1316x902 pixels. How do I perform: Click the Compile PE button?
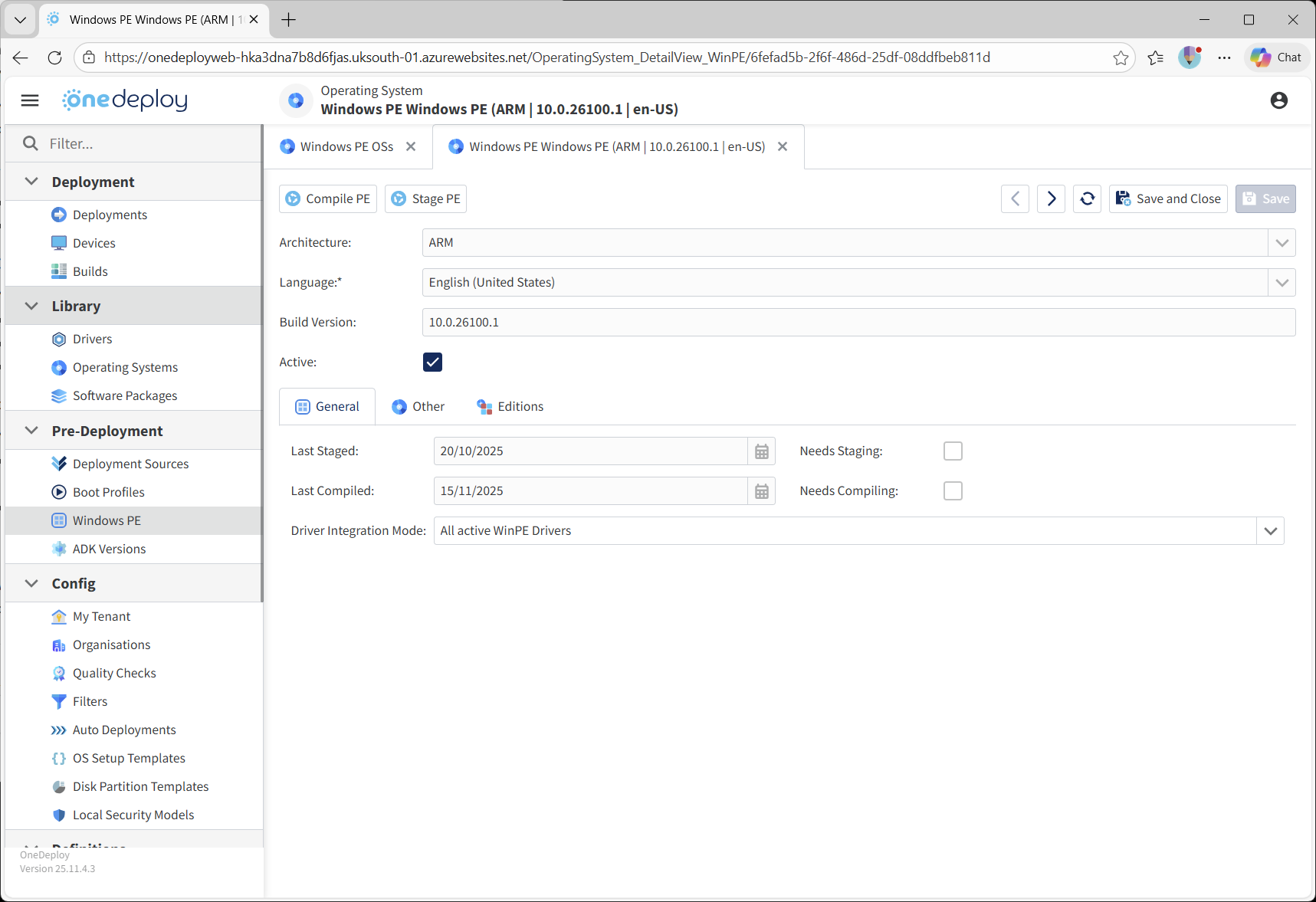pos(328,199)
